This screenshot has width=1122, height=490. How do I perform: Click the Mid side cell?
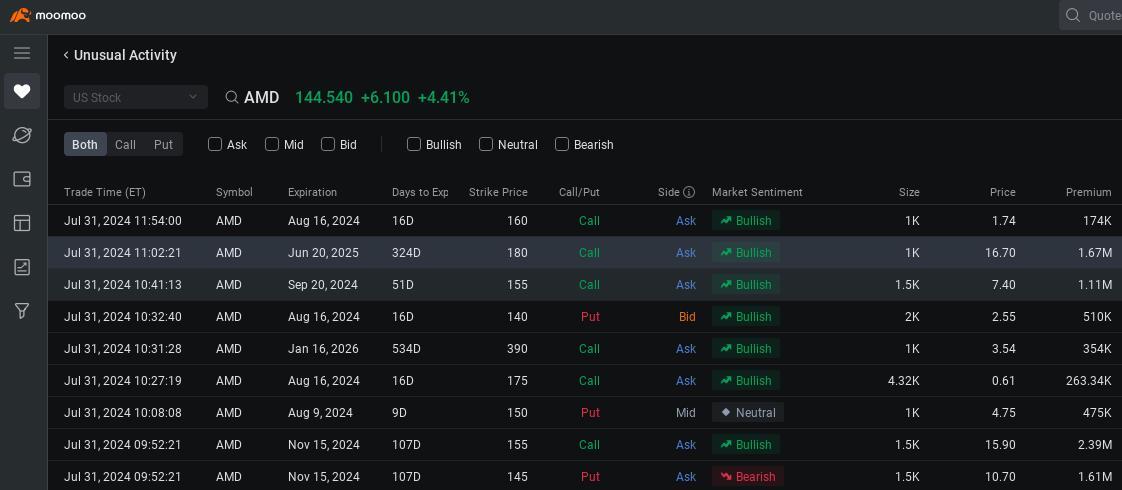pos(686,413)
